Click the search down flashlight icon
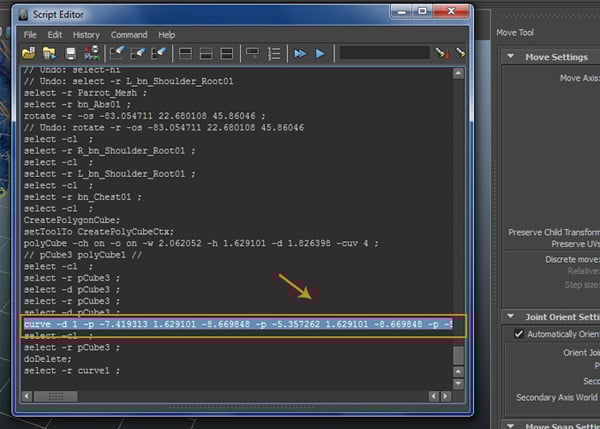Screen dimensions: 600x429 (x=442, y=53)
